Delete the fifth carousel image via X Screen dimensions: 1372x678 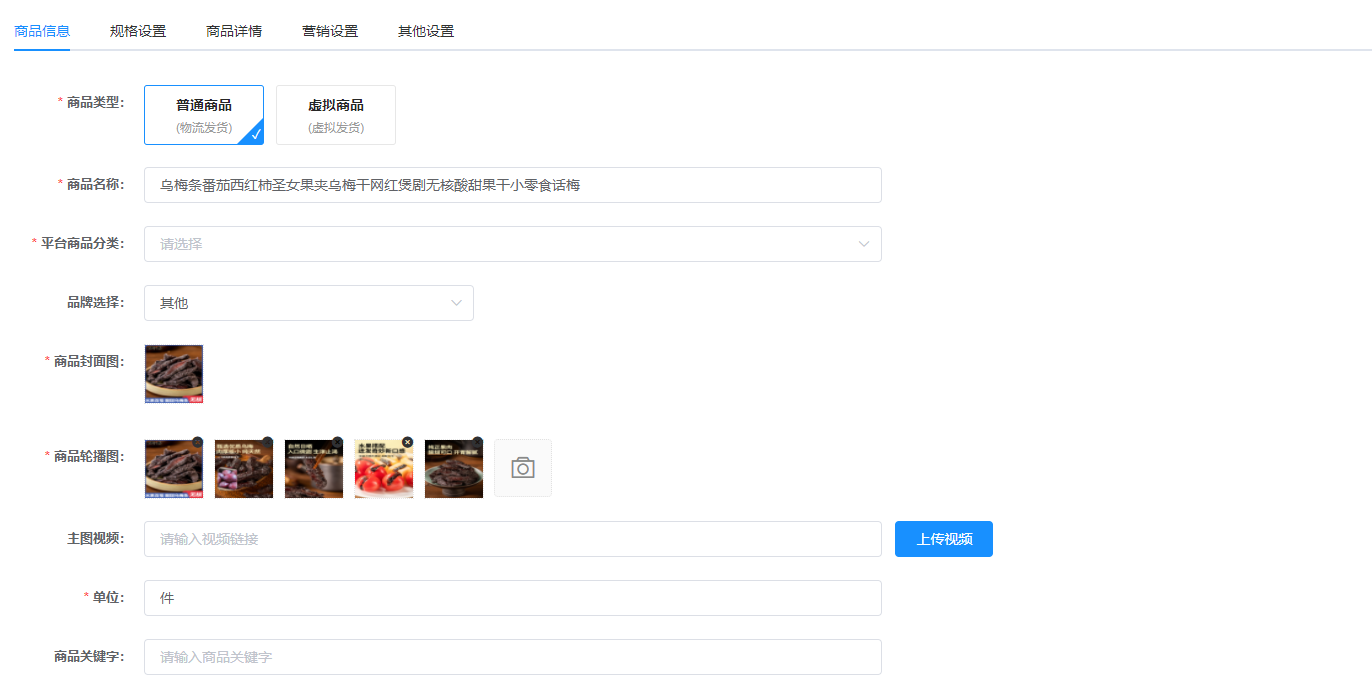click(477, 442)
